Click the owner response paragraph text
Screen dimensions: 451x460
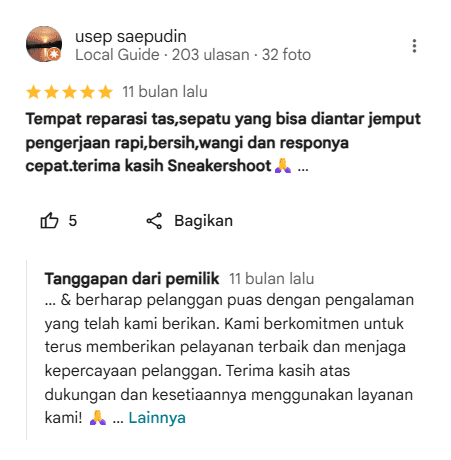click(229, 358)
